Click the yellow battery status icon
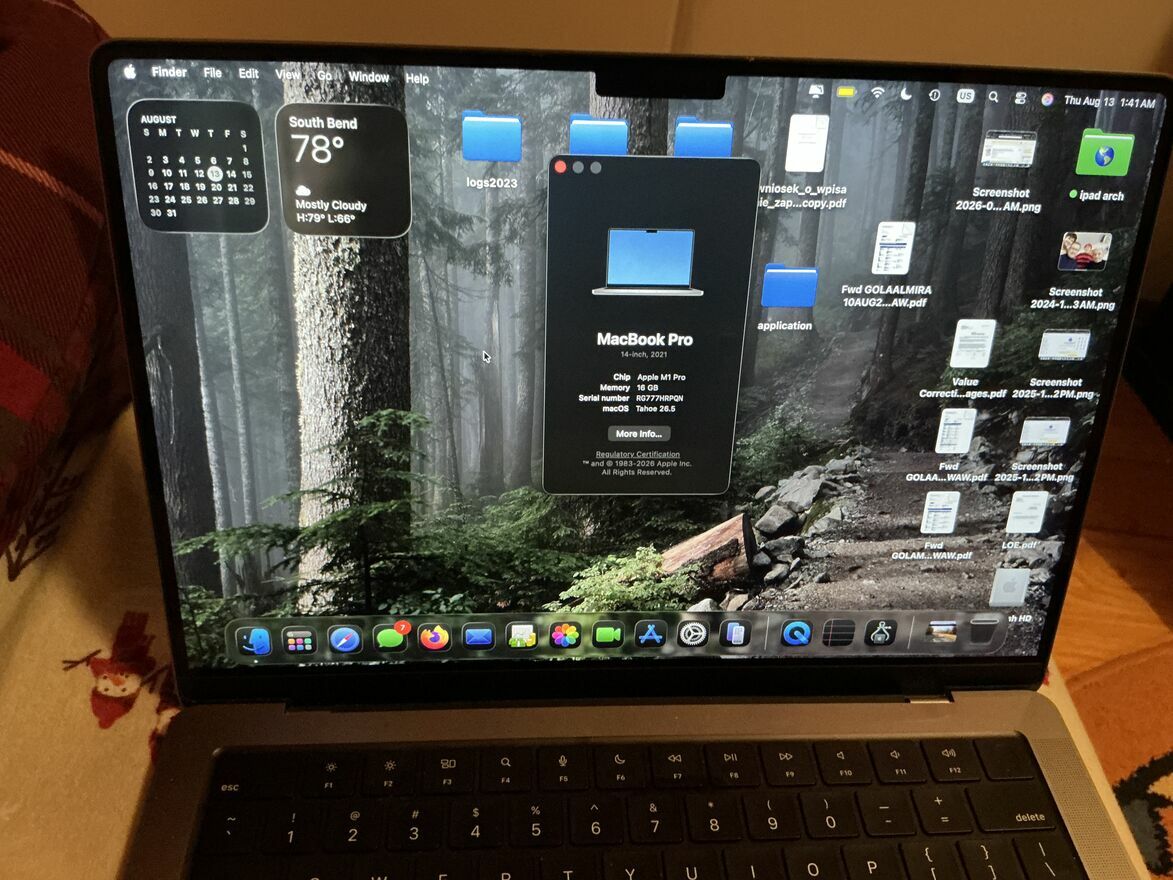 pos(846,92)
